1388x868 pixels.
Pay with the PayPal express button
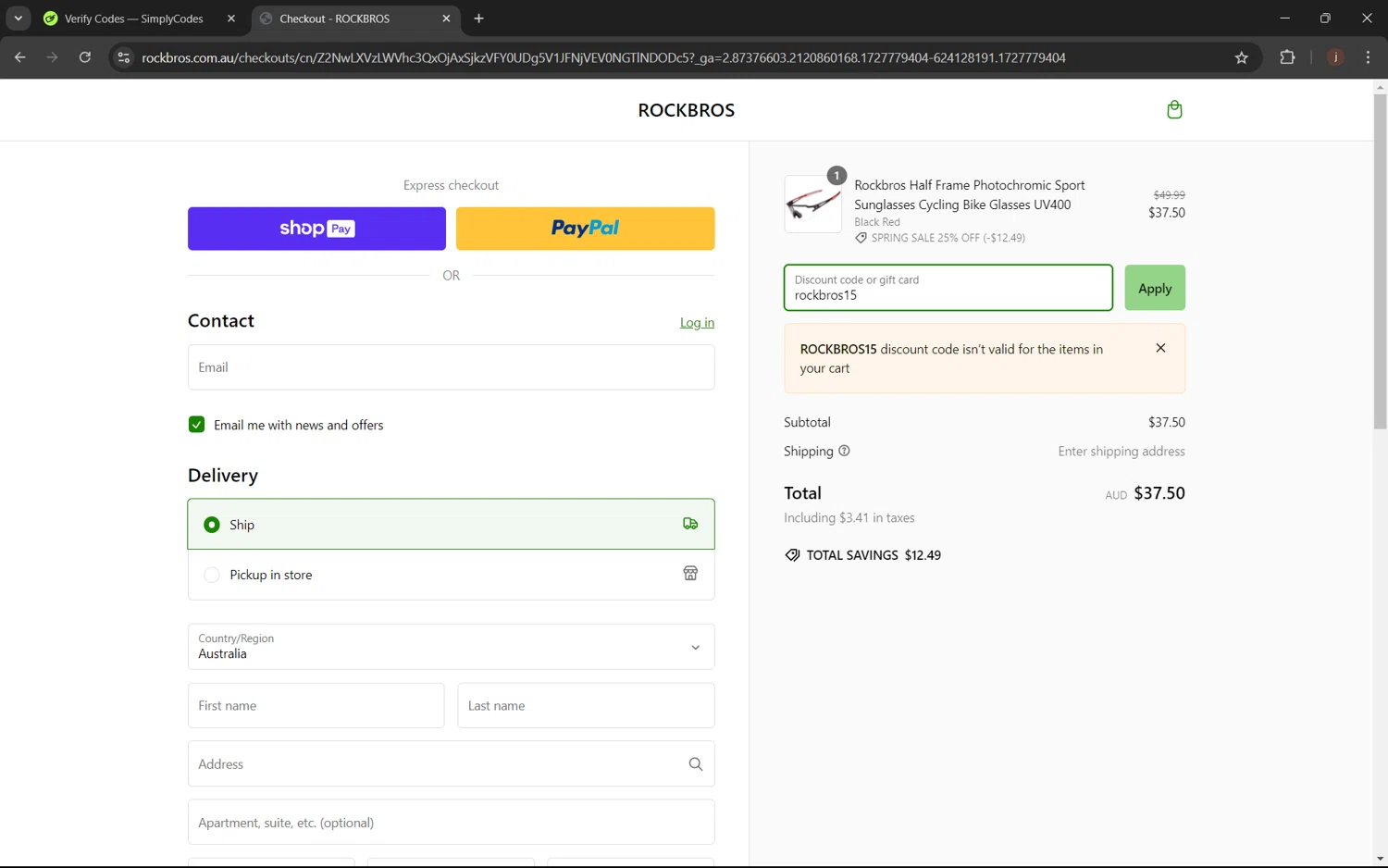585,229
